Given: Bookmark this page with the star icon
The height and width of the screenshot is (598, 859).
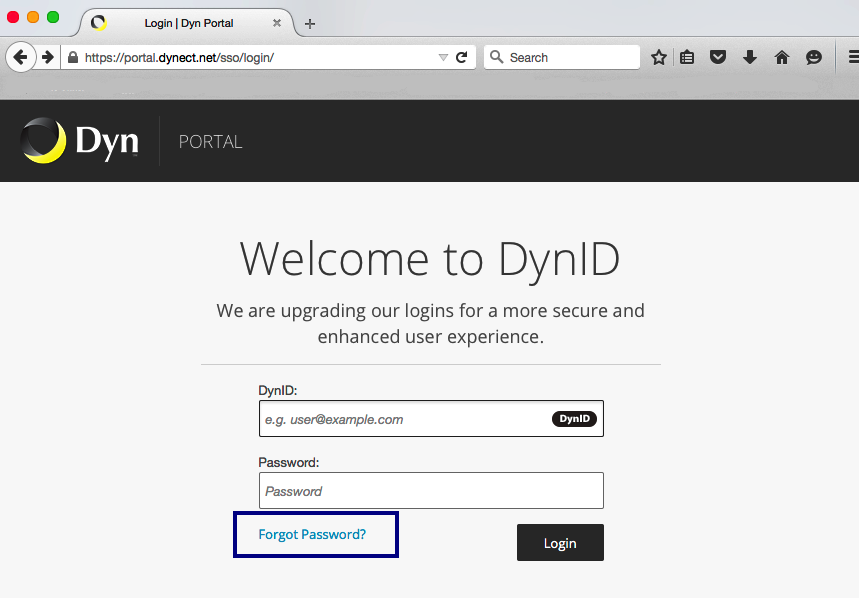Looking at the screenshot, I should tap(658, 57).
